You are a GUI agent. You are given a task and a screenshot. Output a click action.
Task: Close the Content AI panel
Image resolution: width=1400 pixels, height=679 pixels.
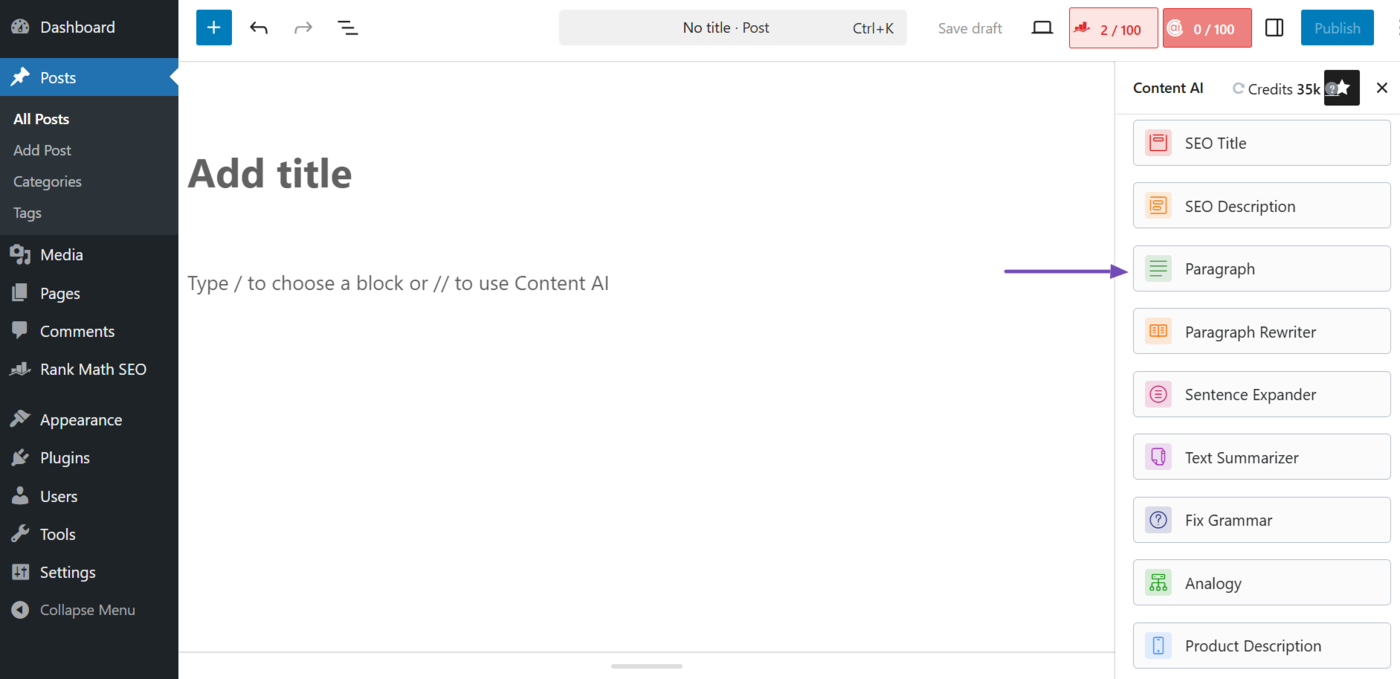1382,88
